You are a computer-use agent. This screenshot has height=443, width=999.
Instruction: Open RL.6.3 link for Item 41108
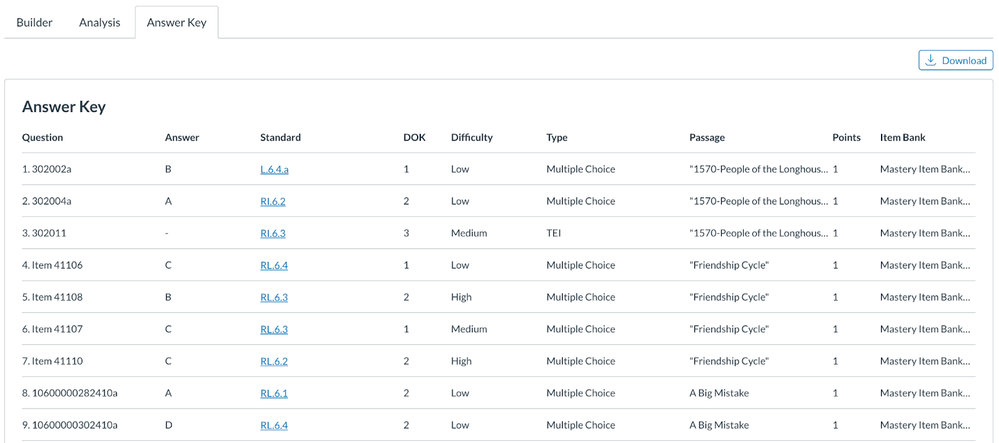click(274, 297)
